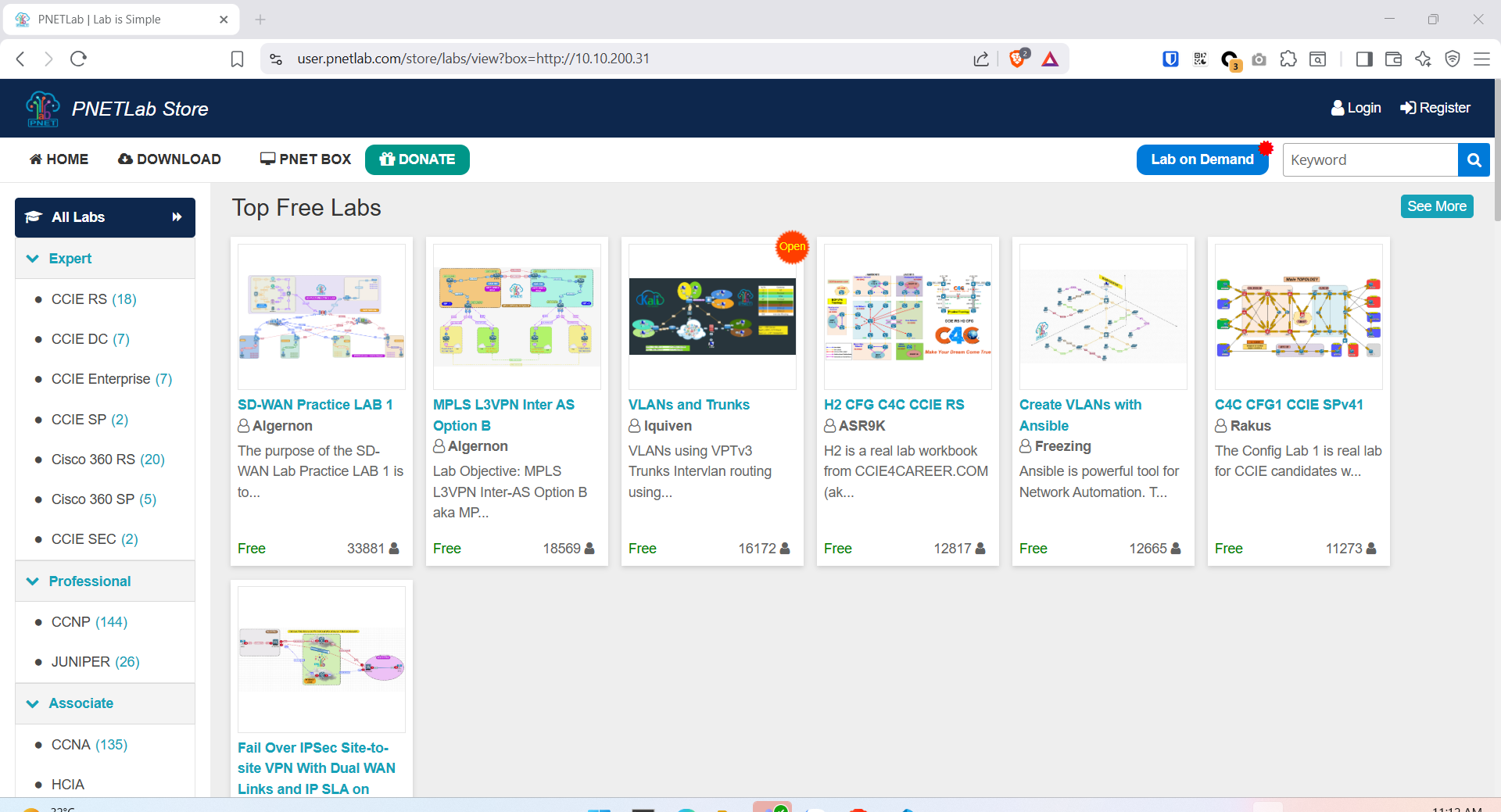Click MPLS L3VPN Inter AS thumbnail
1501x812 pixels.
[x=517, y=317]
